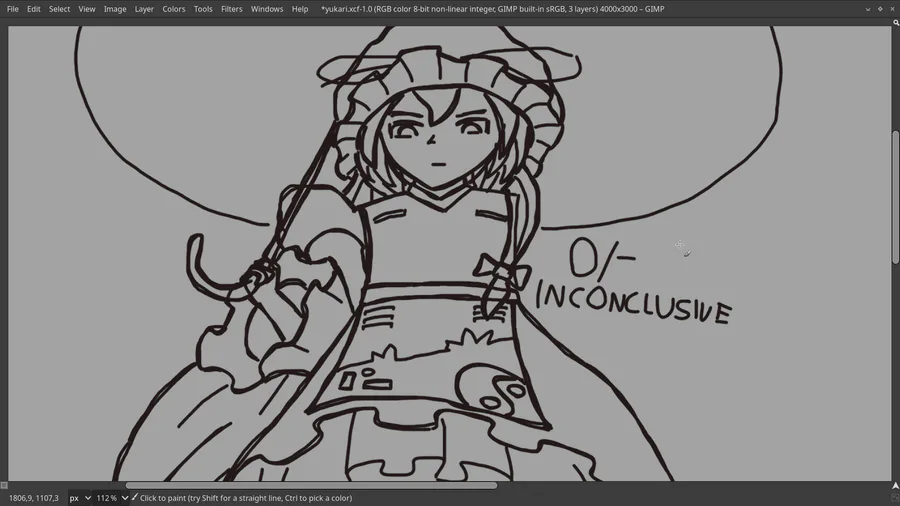Open the View menu
Viewport: 900px width, 506px height.
tap(87, 9)
